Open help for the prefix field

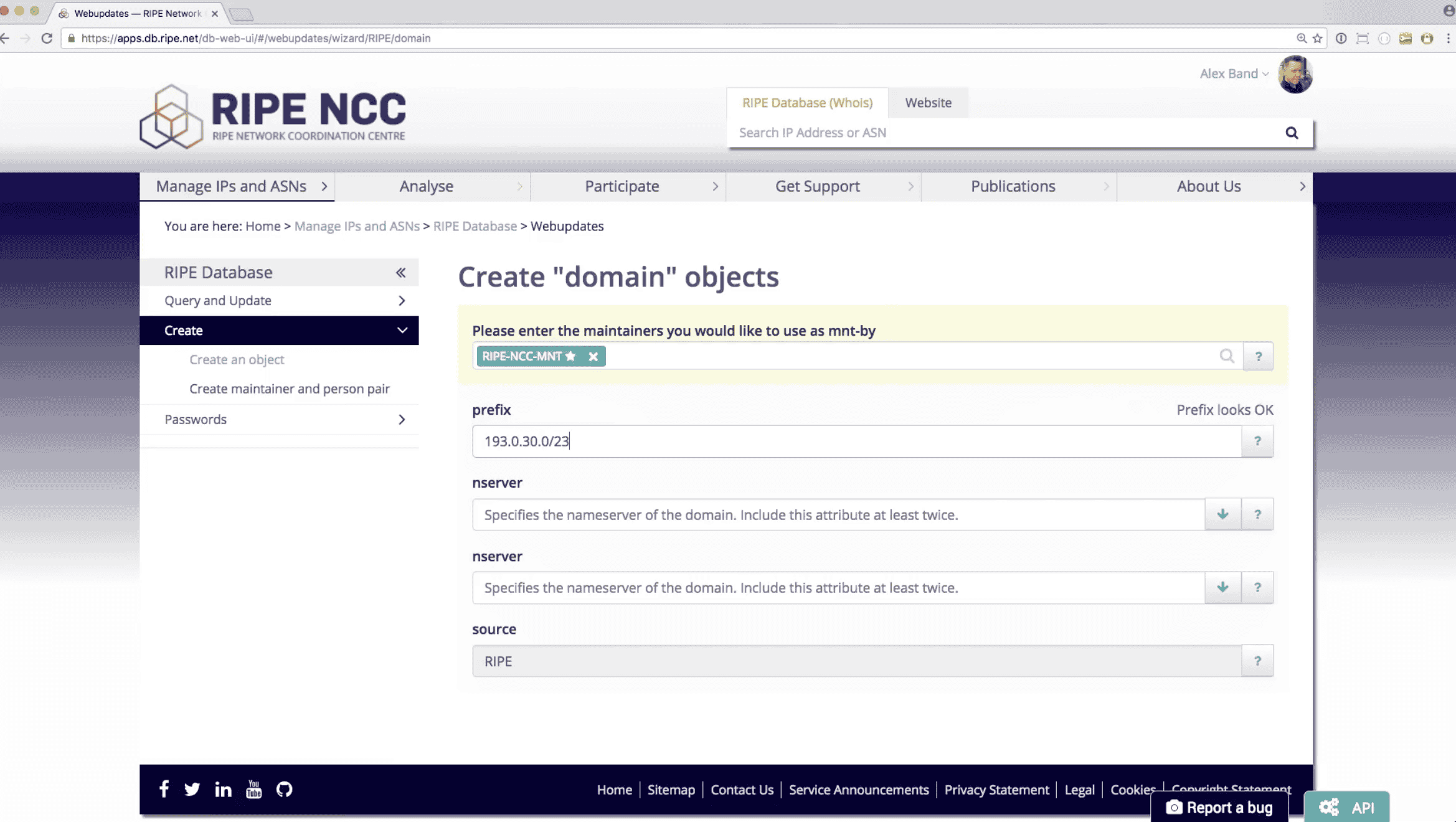1257,441
